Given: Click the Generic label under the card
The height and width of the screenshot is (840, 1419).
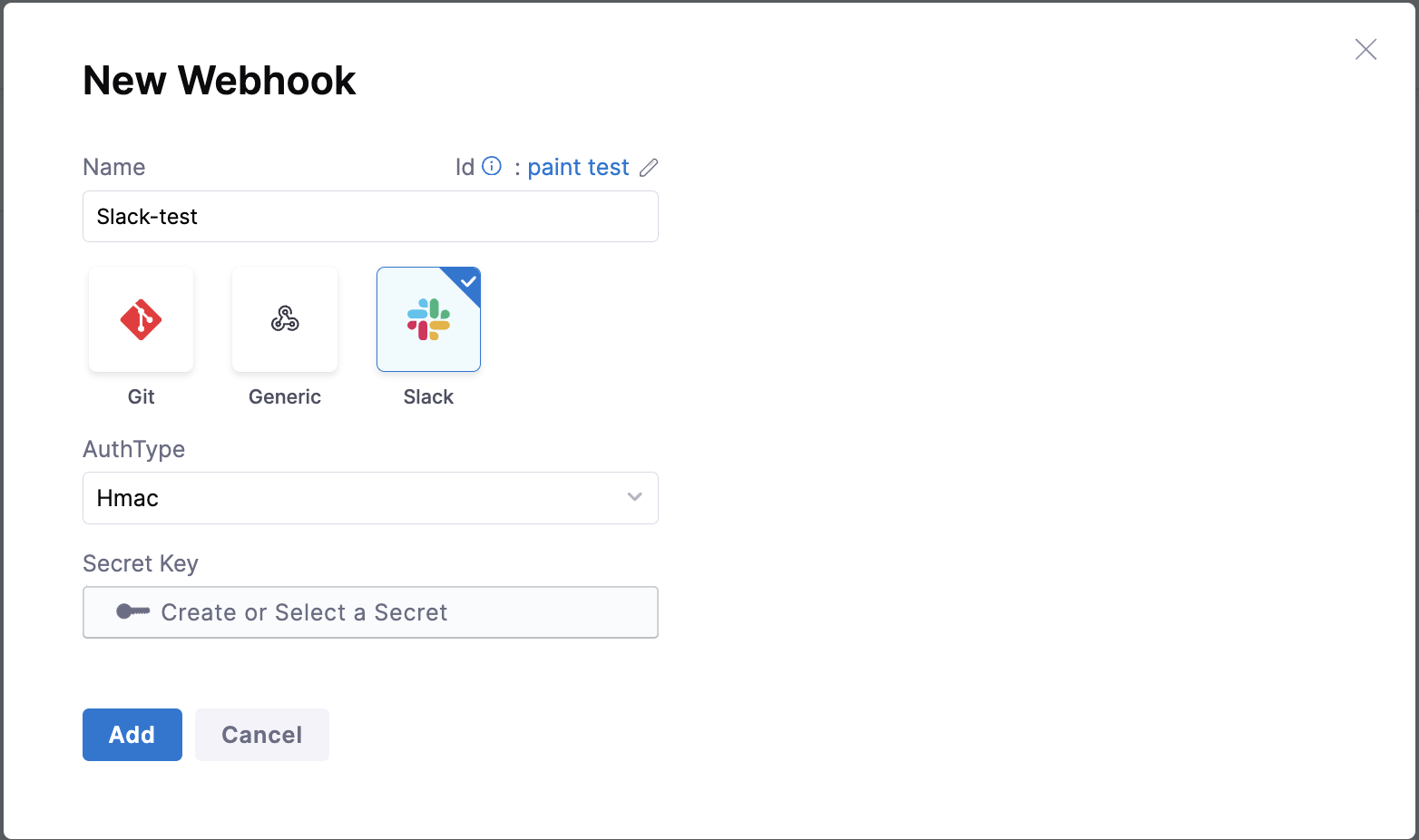Looking at the screenshot, I should [x=285, y=397].
